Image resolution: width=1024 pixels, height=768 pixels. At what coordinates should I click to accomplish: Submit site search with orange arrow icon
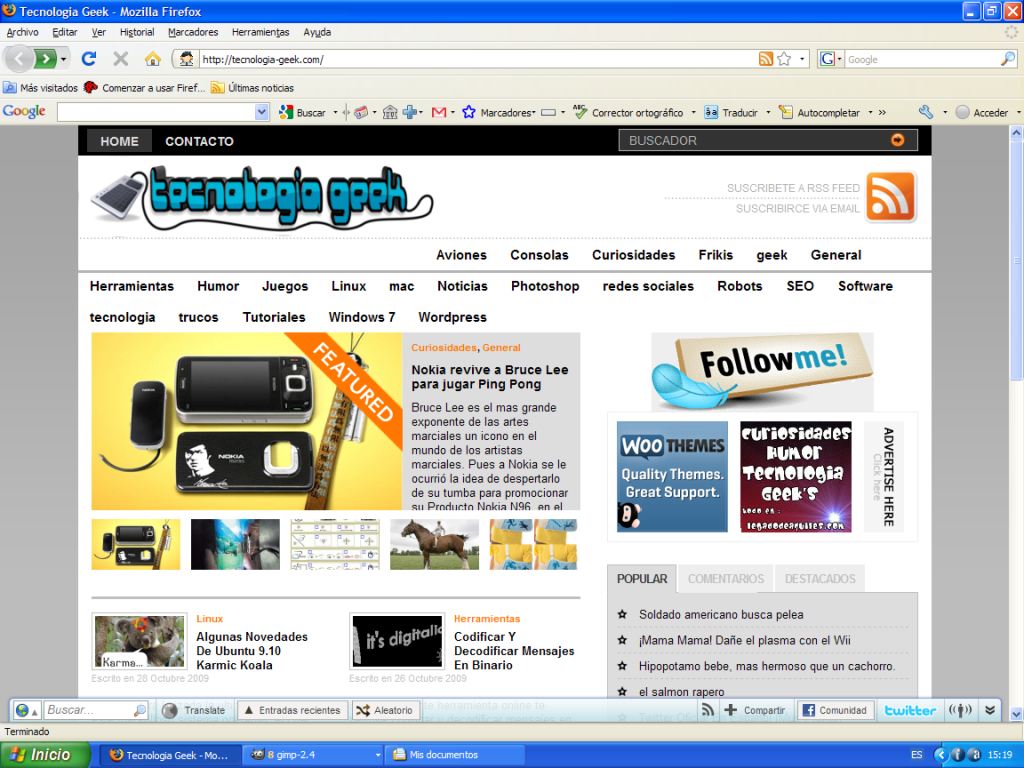898,140
